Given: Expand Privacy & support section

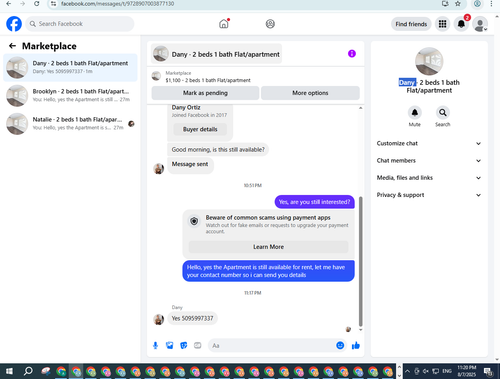Looking at the screenshot, I should 429,195.
